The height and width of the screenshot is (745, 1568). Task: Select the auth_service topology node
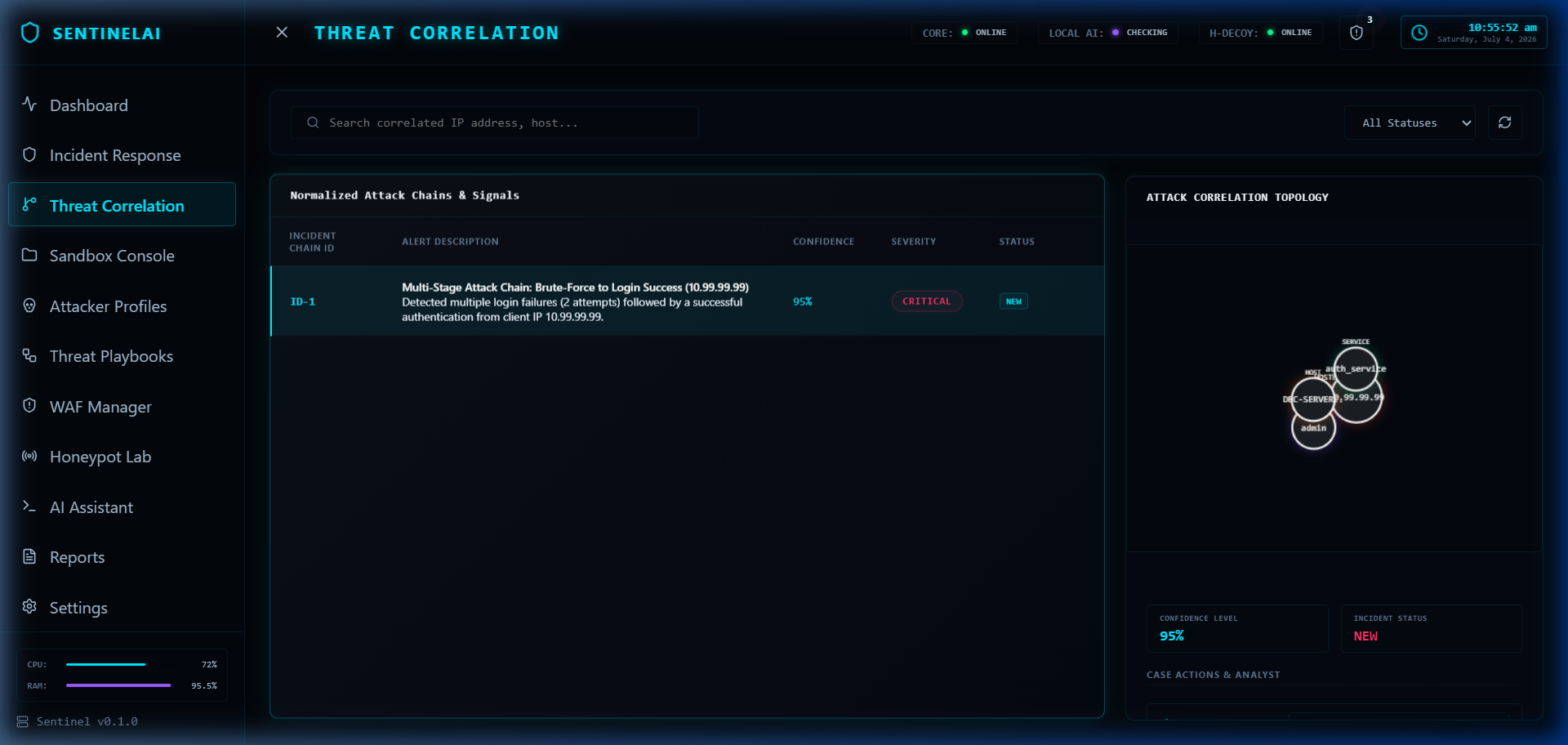[x=1356, y=368]
